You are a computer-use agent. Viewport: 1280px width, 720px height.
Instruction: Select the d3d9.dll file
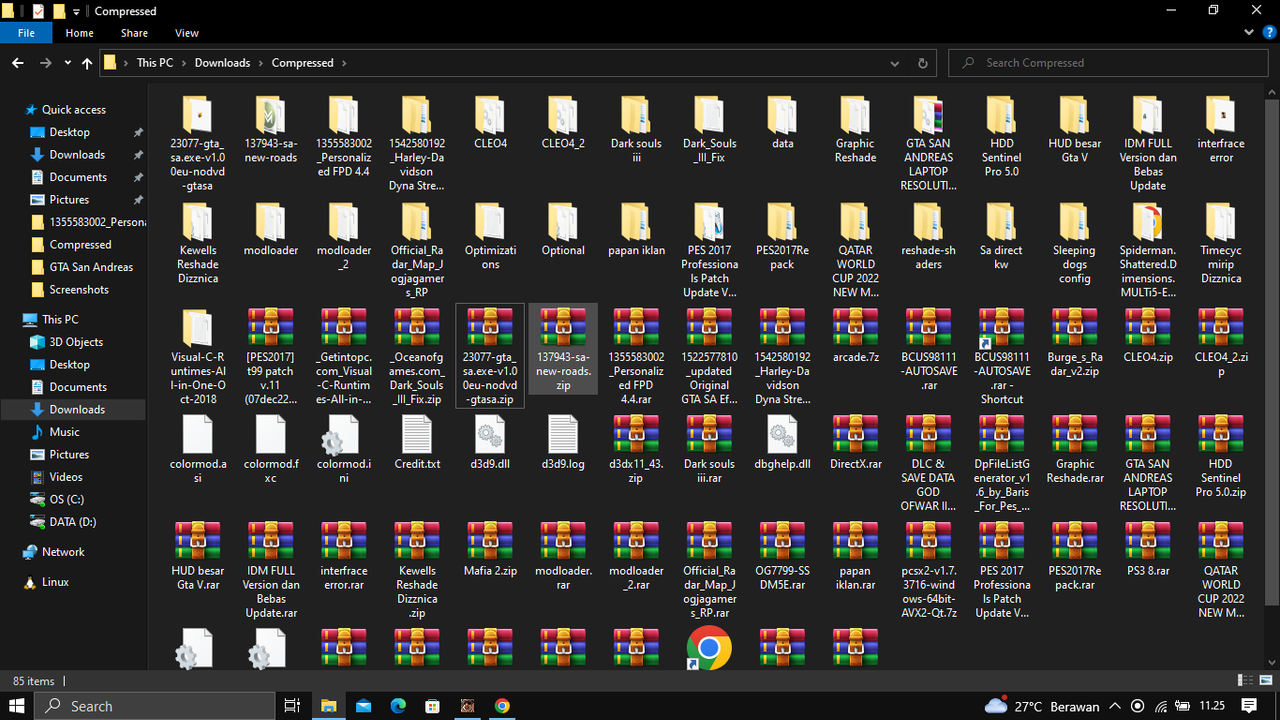click(490, 444)
